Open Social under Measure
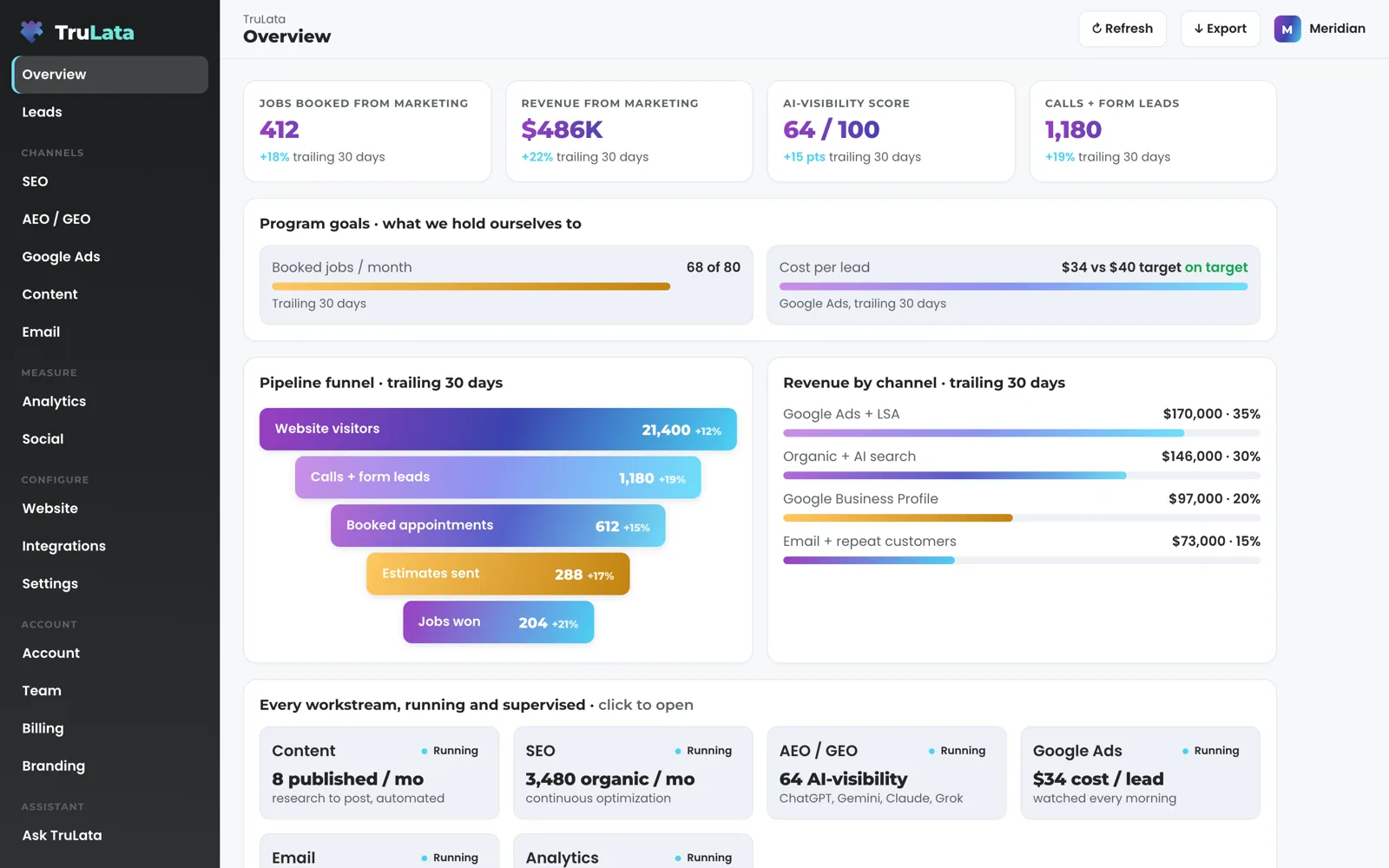 click(110, 439)
